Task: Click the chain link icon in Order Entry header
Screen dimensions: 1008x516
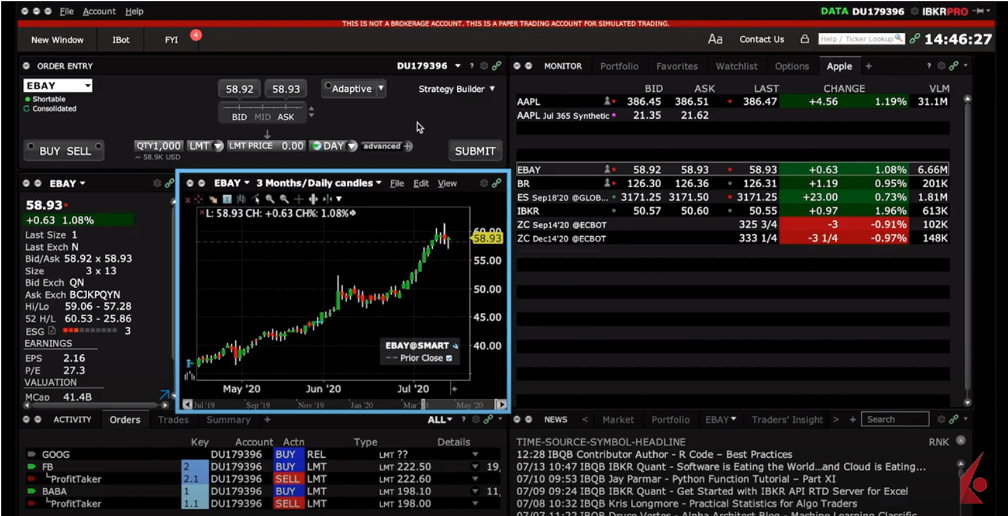Action: click(x=497, y=66)
